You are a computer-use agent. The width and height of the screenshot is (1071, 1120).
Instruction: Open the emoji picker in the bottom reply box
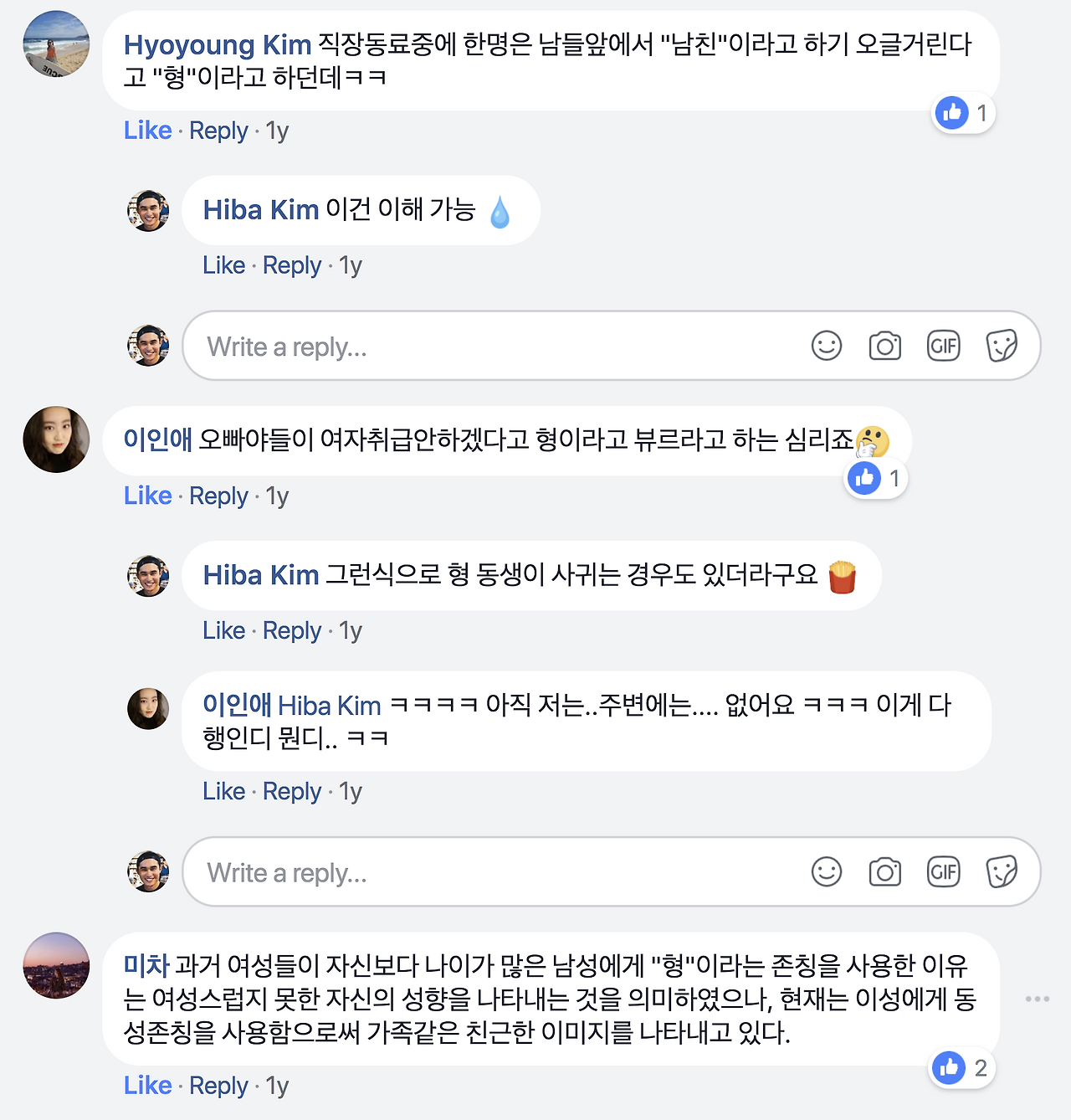point(826,871)
